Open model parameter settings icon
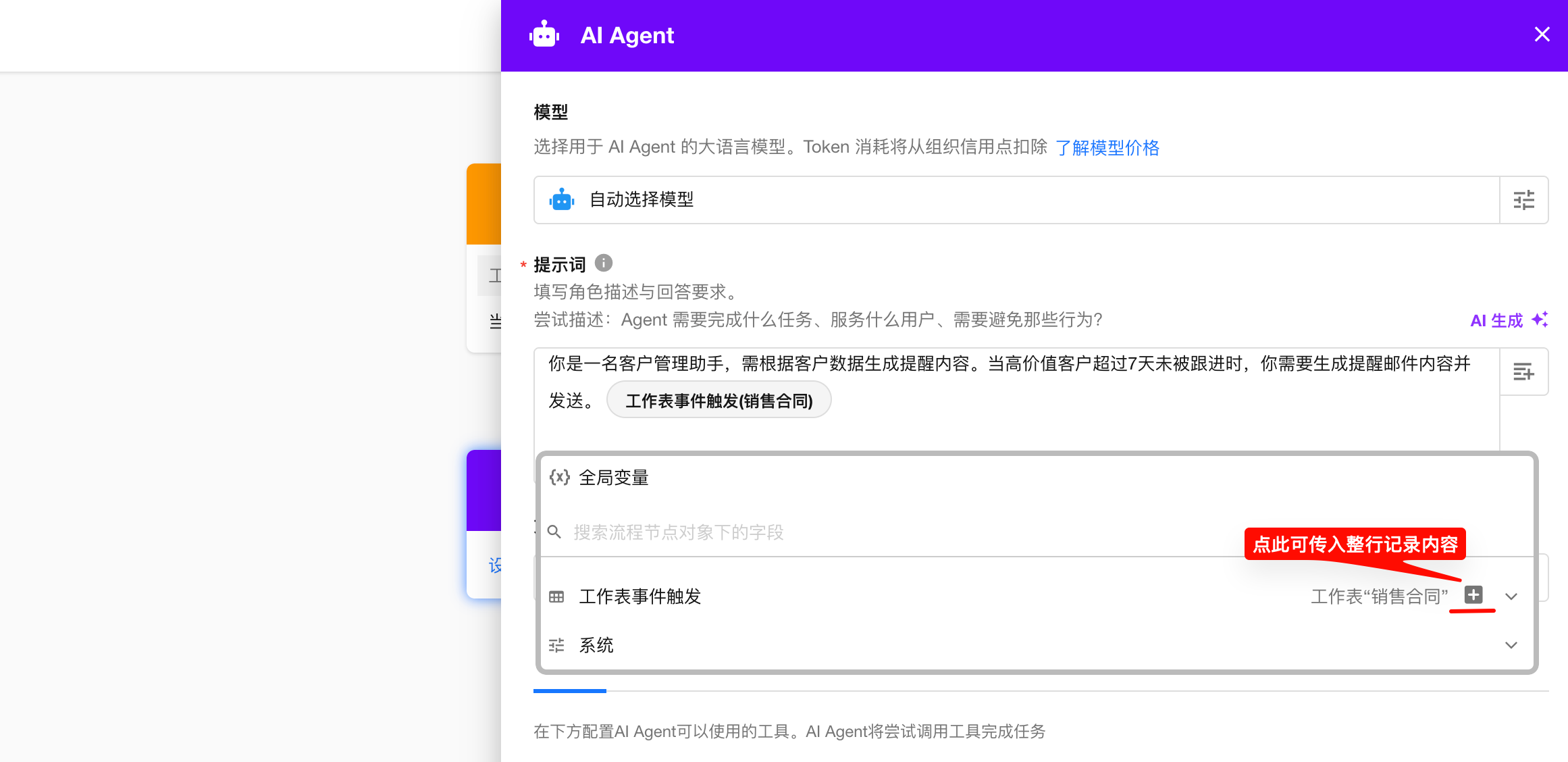Screen dimensions: 1568x762 click(x=1523, y=200)
